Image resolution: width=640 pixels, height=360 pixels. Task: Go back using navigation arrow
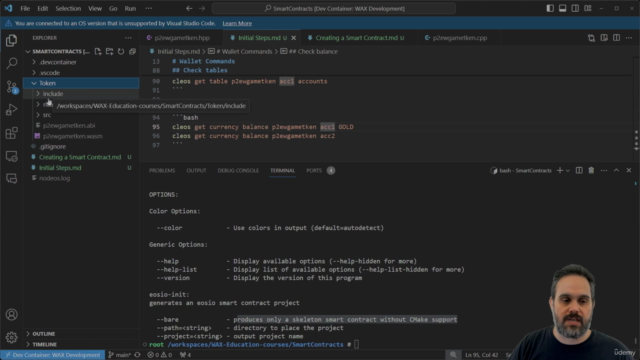click(x=189, y=8)
